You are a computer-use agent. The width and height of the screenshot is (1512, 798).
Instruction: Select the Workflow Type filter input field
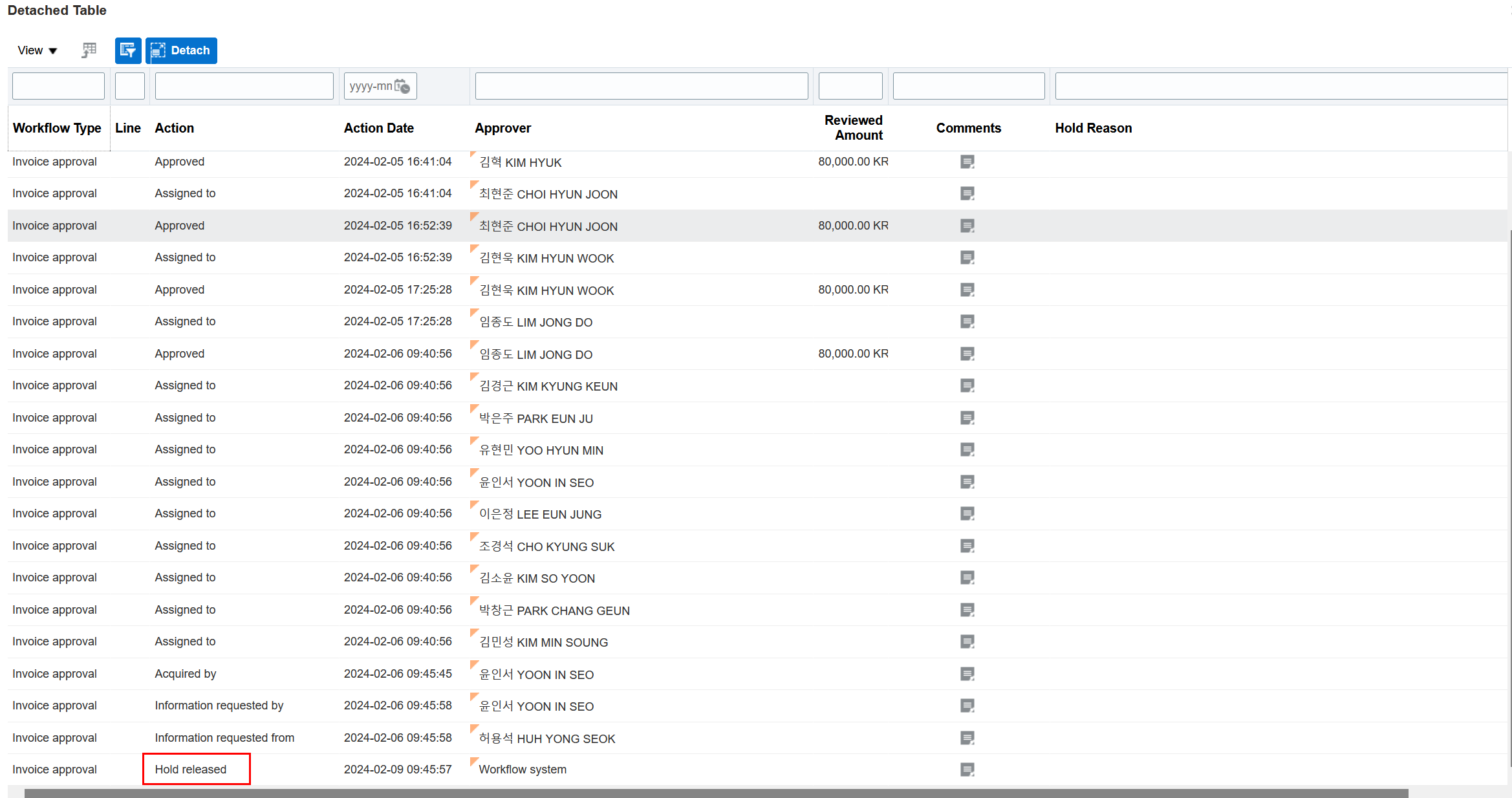(x=58, y=85)
